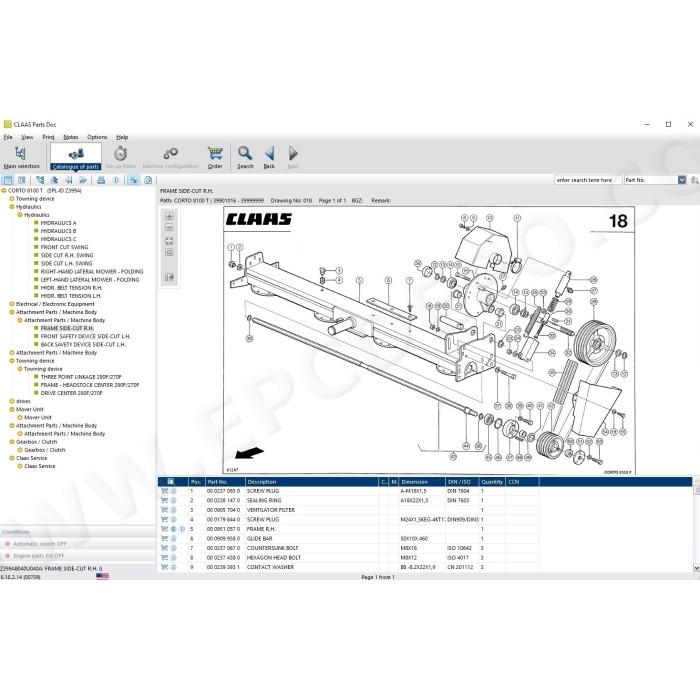Click the info icon in small toolbar
Screen dimensions: 700x700
tap(116, 180)
